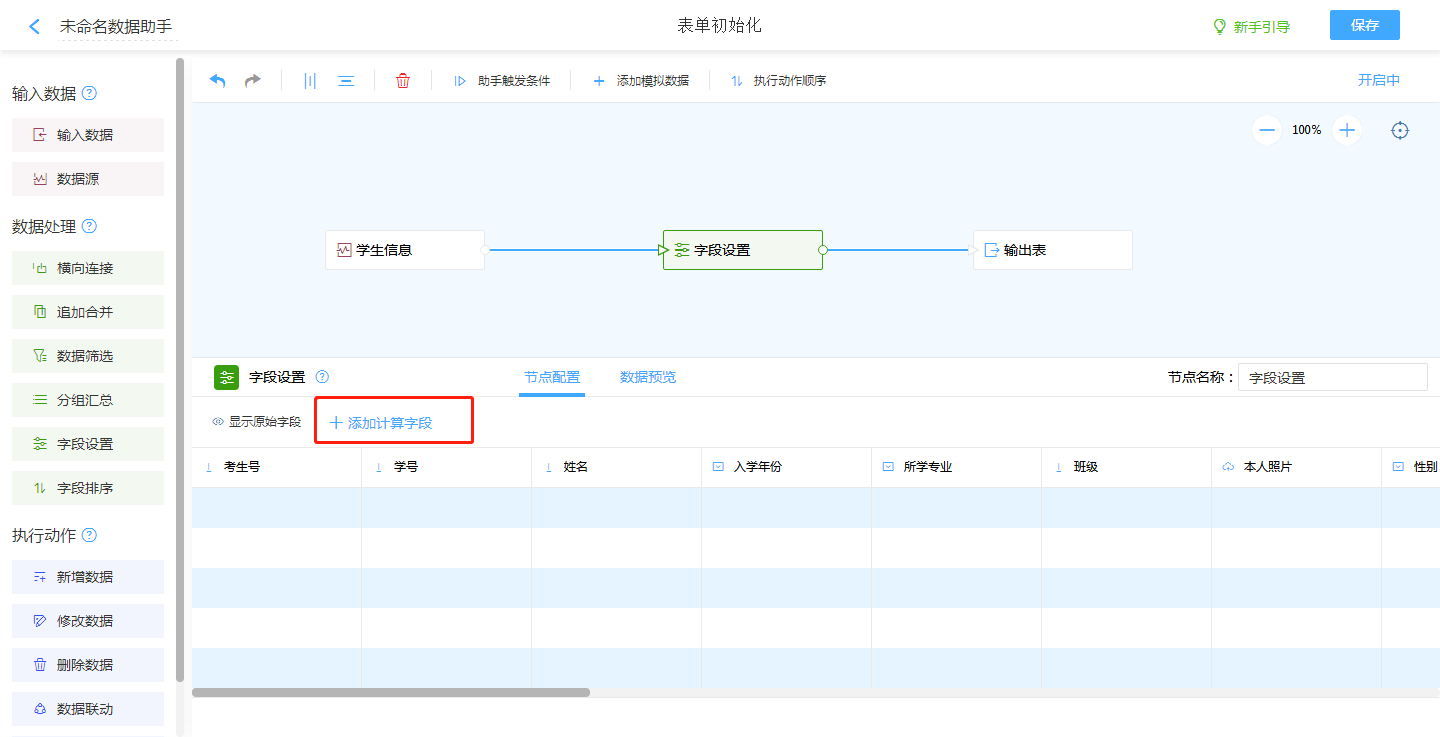The image size is (1440, 737).
Task: Click the redo arrow icon
Action: pyautogui.click(x=253, y=81)
